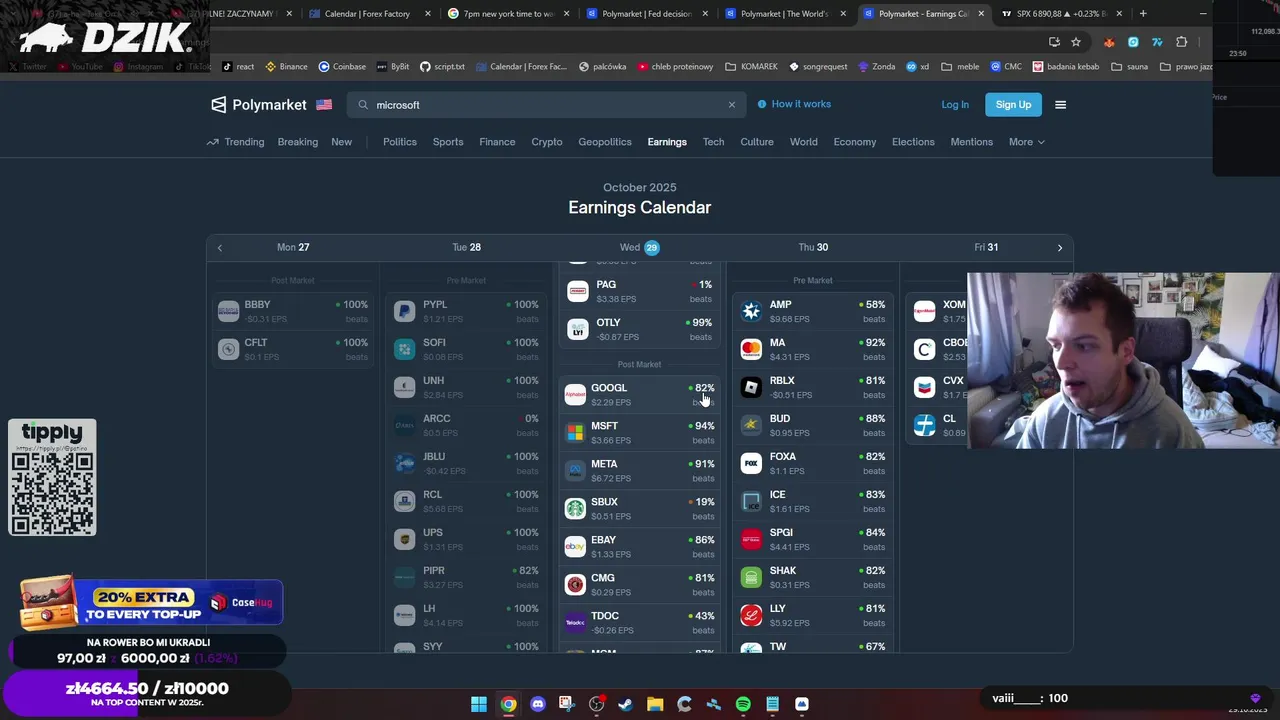
Task: Open the UNH 100% beats row
Action: tap(466, 387)
